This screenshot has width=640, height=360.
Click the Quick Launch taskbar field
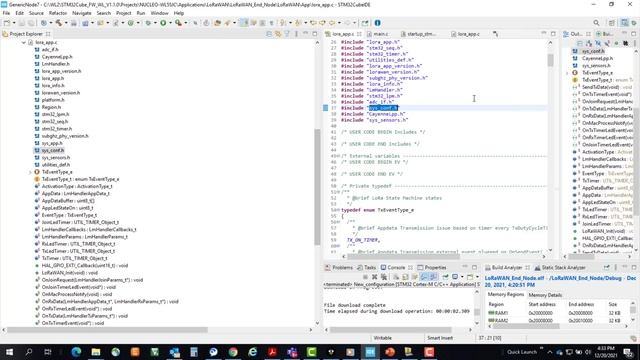pyautogui.click(x=522, y=352)
